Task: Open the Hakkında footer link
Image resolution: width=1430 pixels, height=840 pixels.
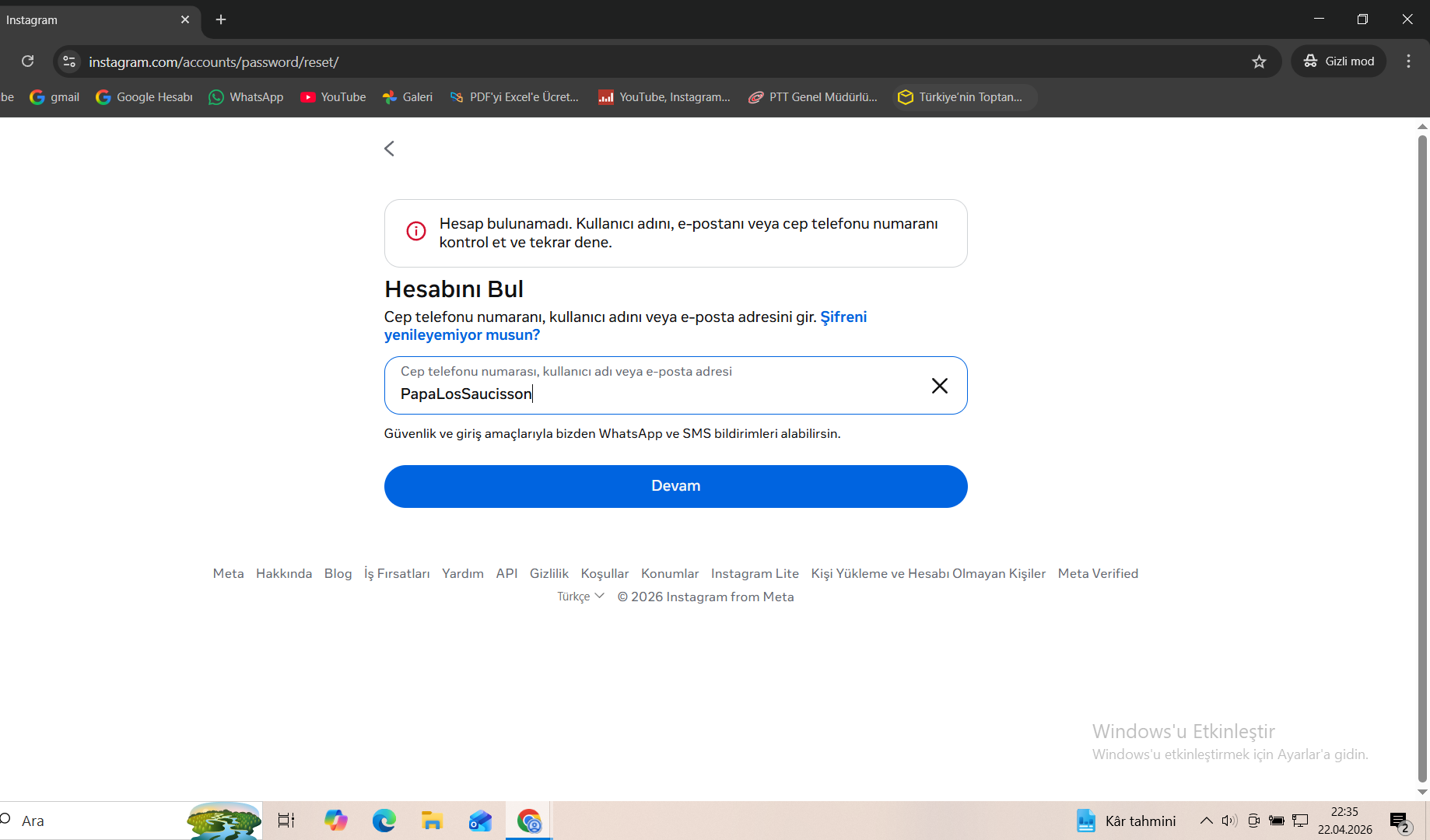Action: tap(284, 573)
